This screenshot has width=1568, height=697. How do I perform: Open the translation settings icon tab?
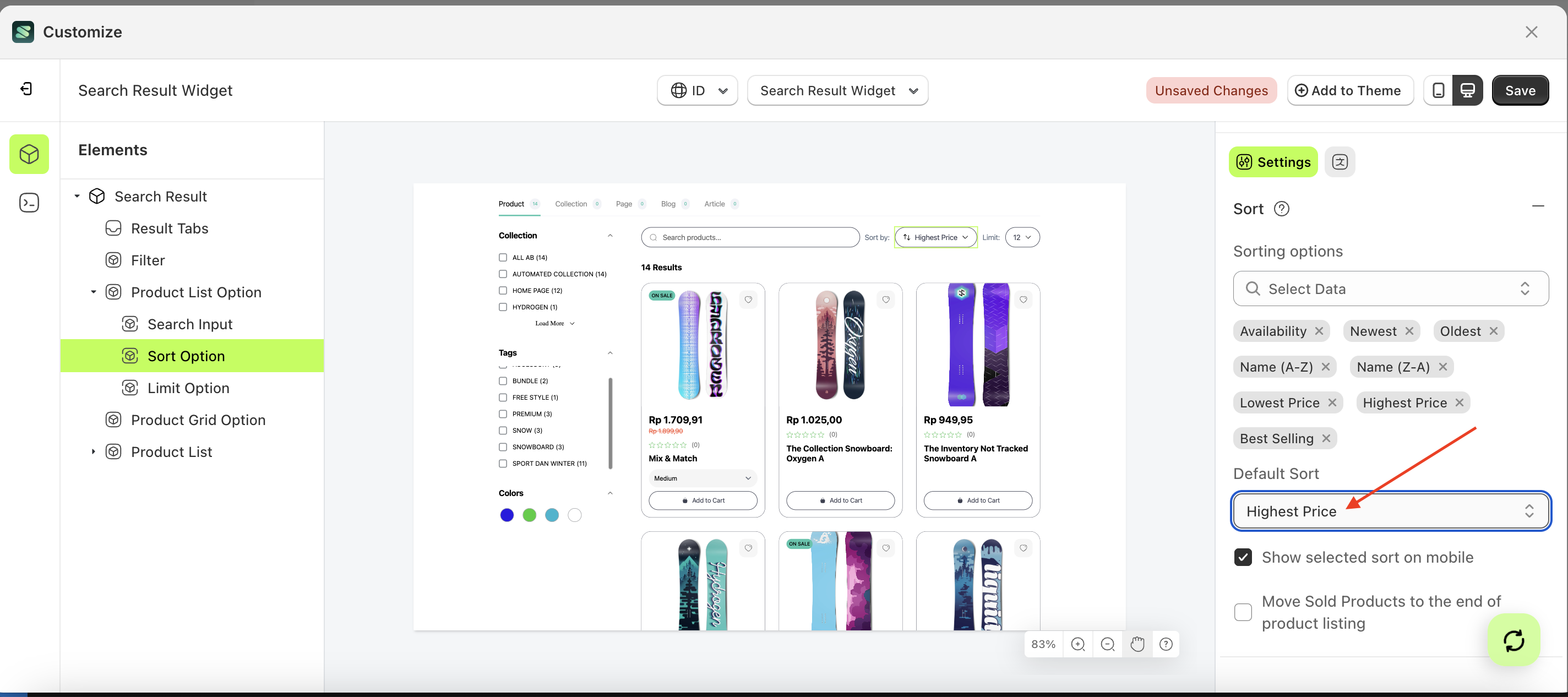[x=1339, y=162]
